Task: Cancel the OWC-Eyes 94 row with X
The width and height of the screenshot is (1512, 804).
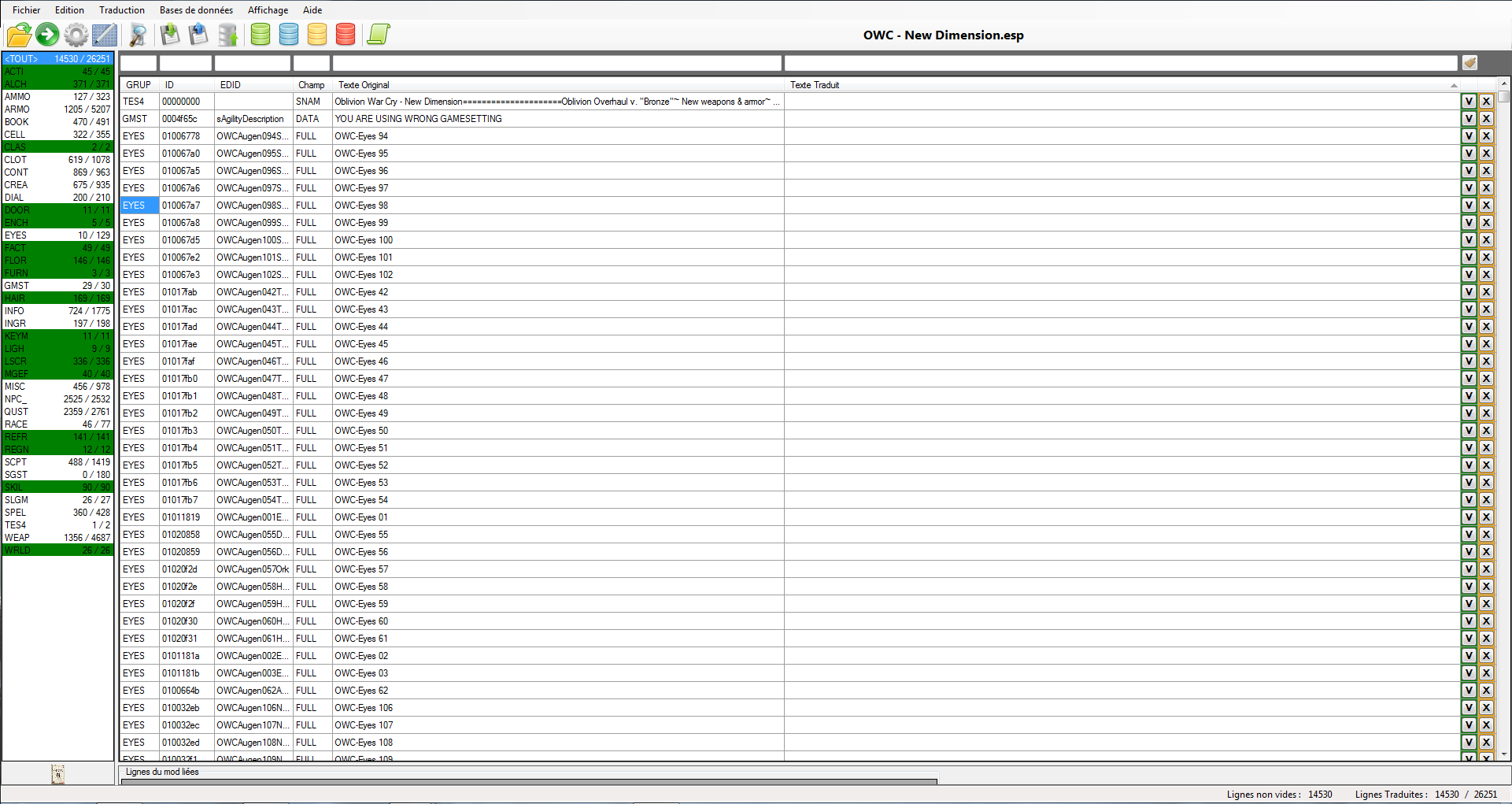Action: 1486,136
